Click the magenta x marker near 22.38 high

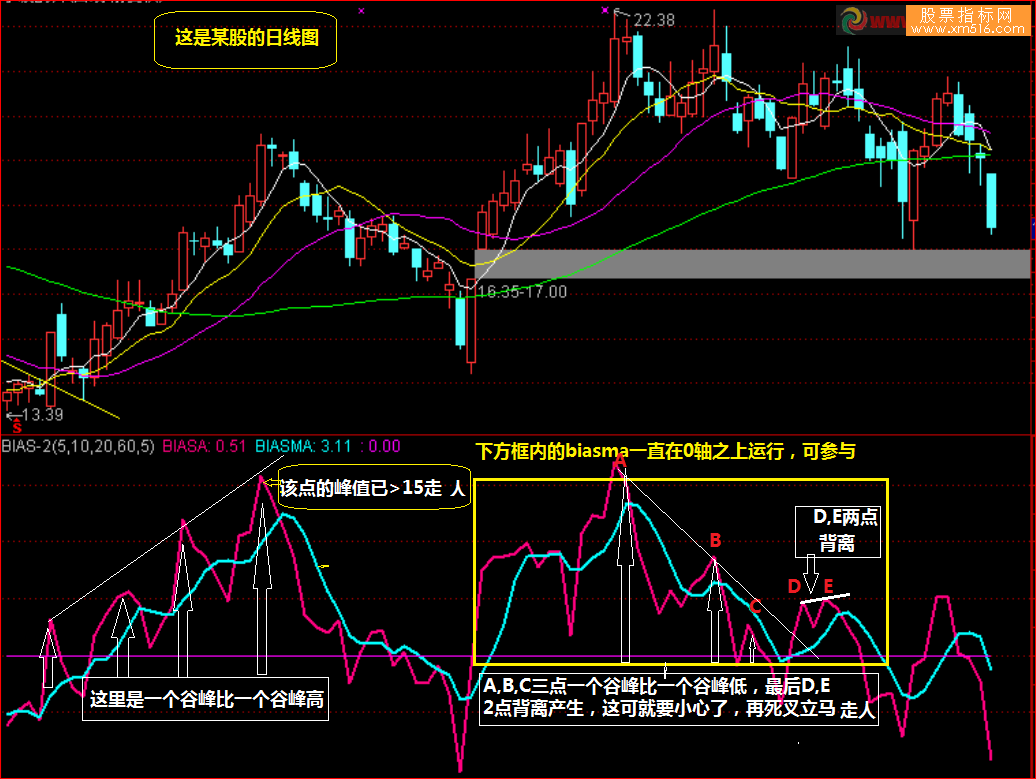pos(605,10)
